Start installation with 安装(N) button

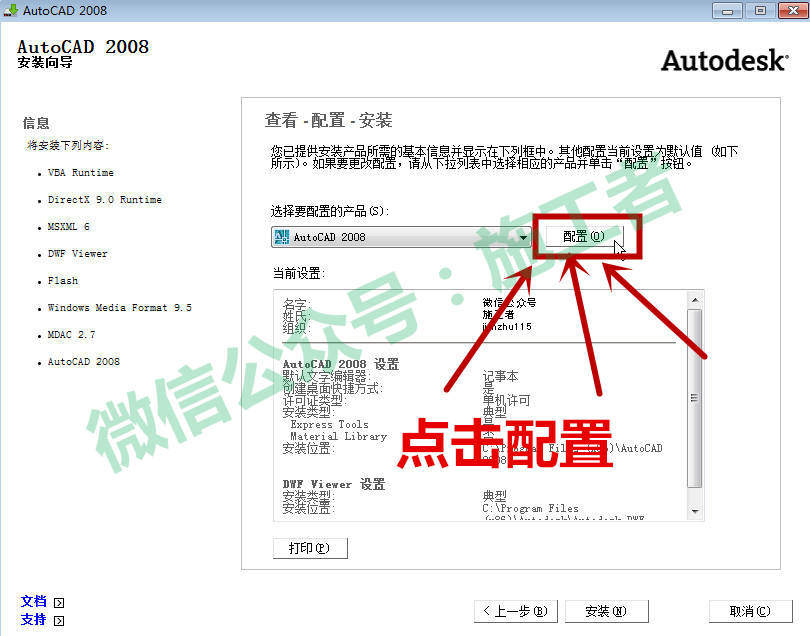606,611
